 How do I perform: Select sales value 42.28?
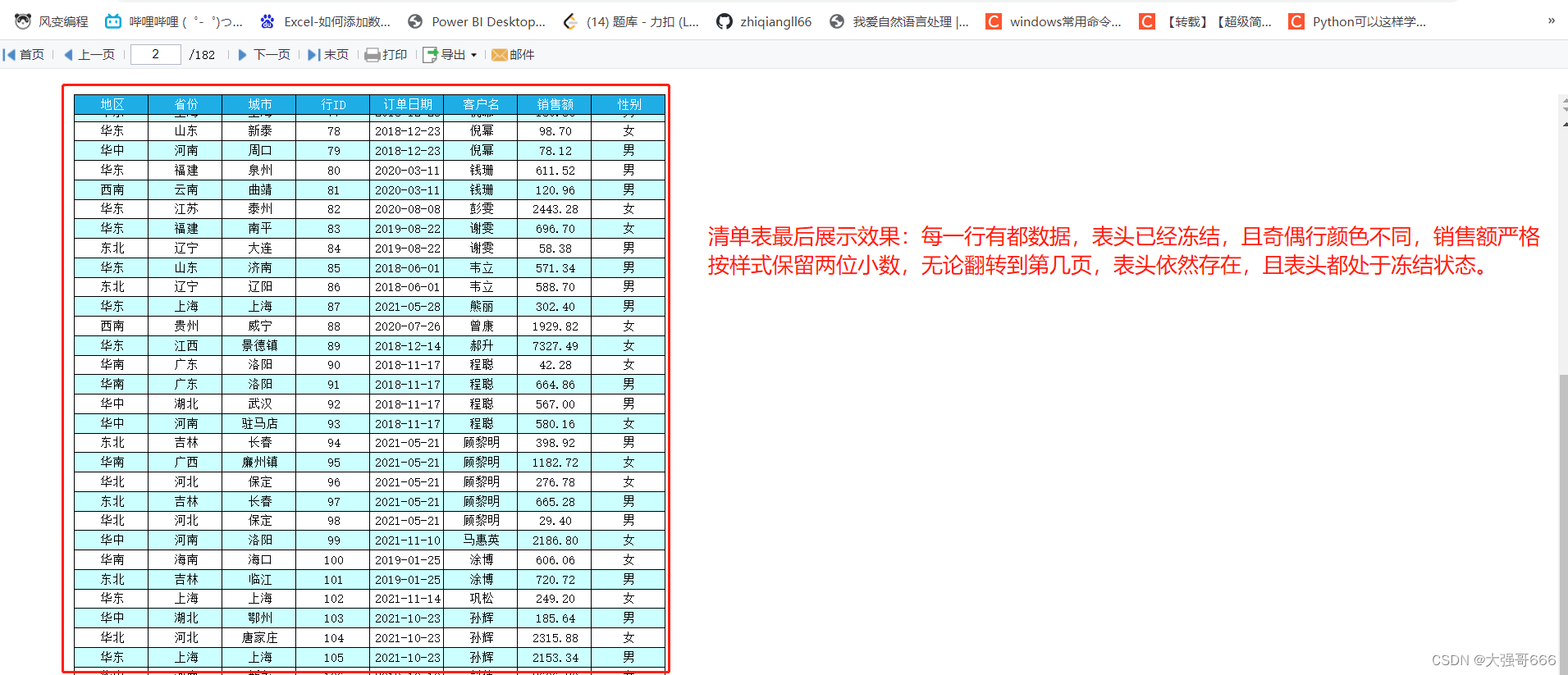(x=555, y=365)
